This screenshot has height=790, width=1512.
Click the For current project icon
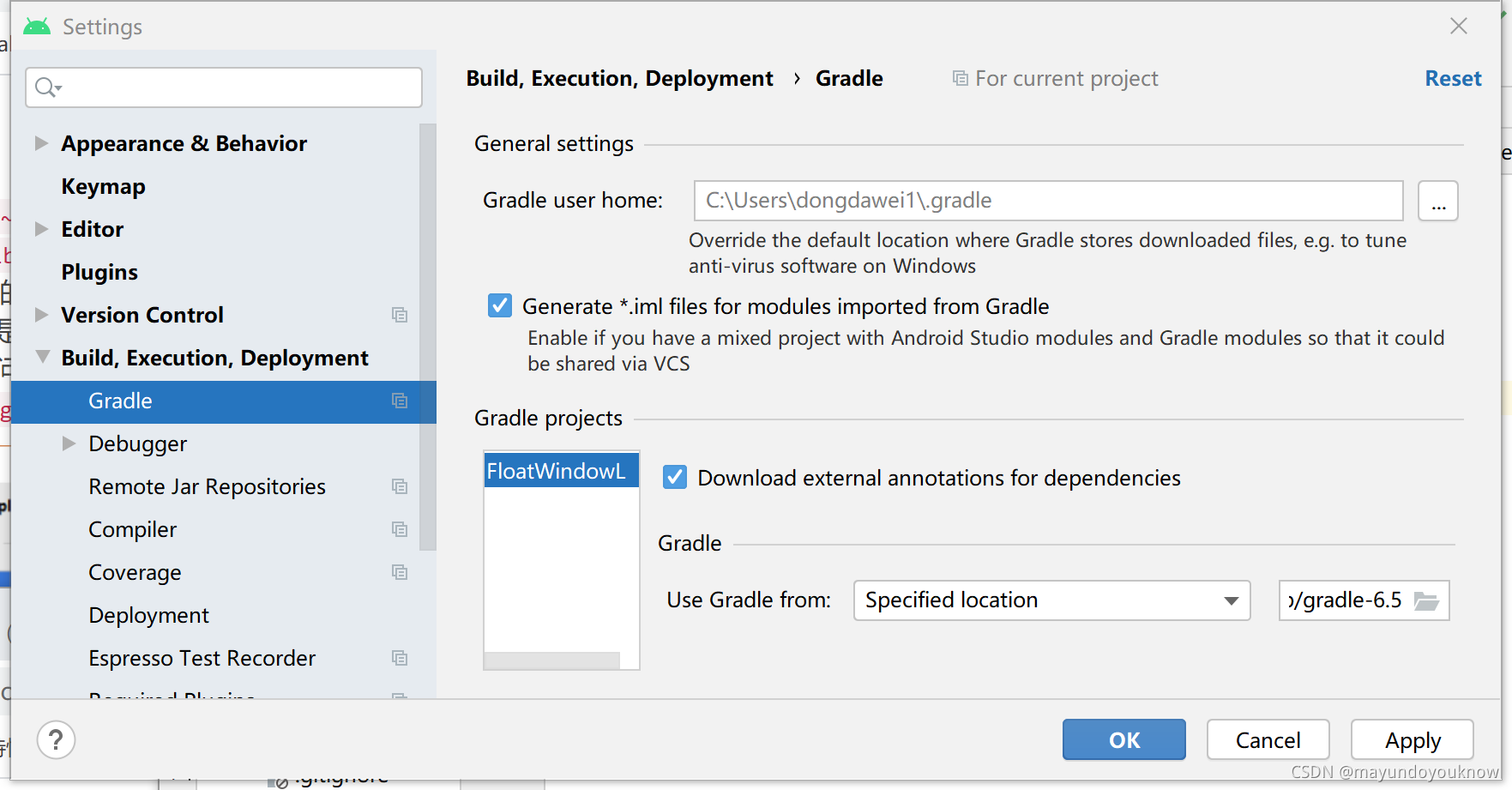coord(961,79)
